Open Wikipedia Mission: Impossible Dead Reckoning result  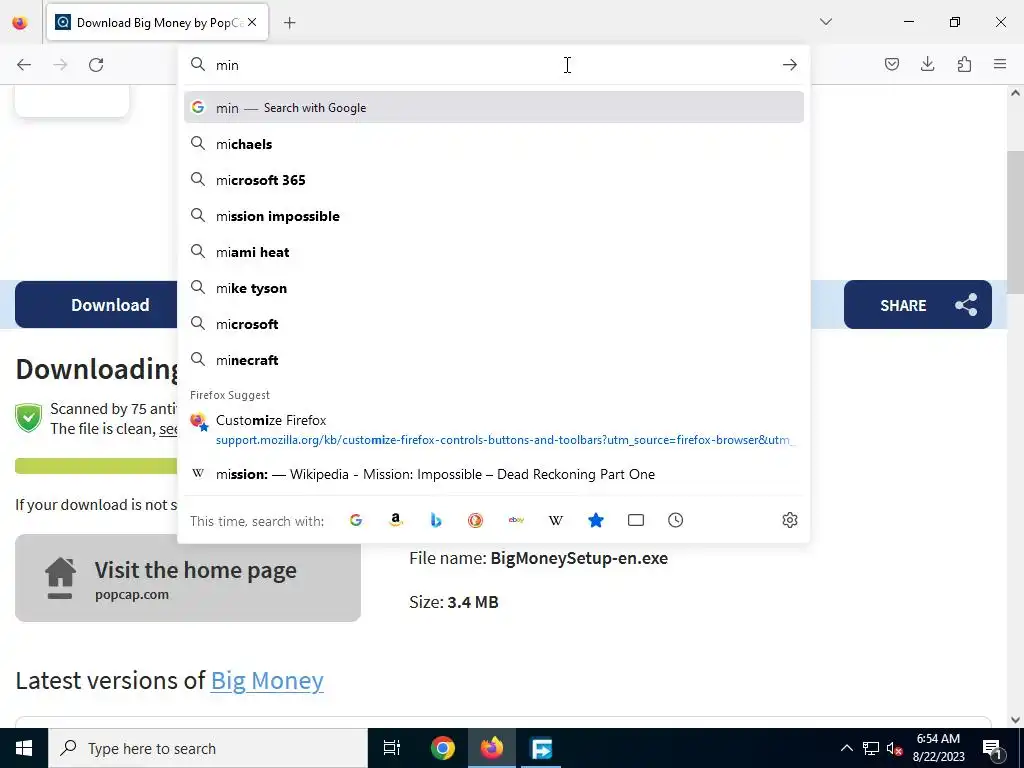coord(494,474)
